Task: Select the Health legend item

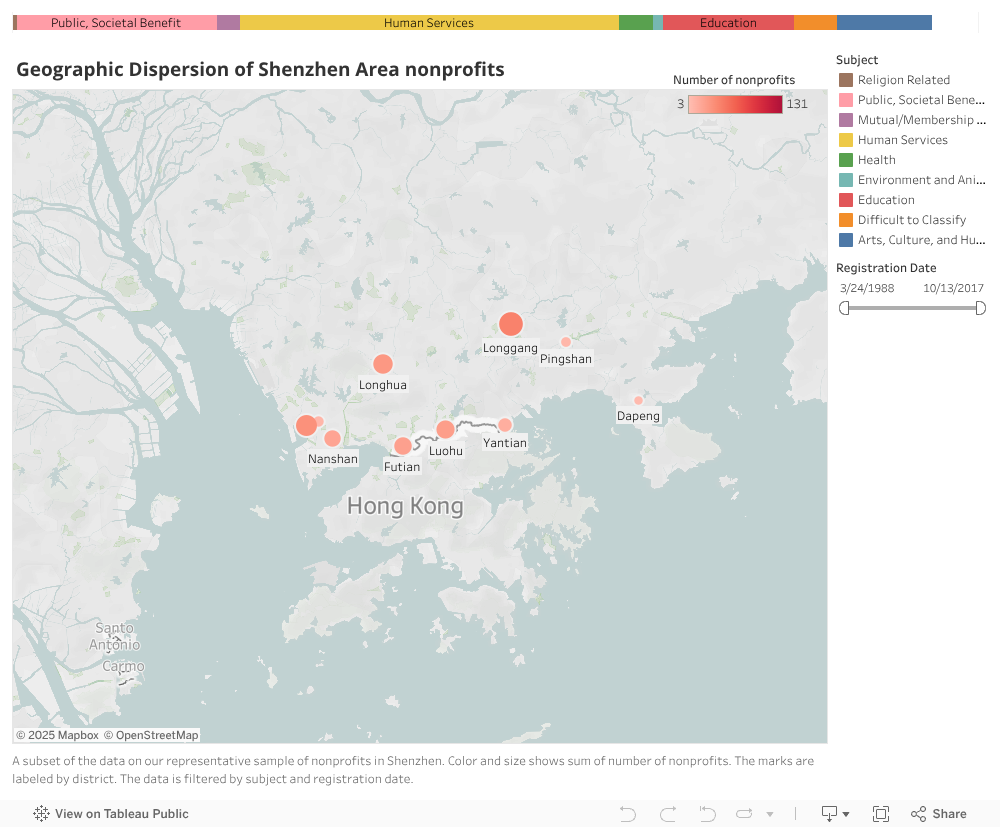Action: 876,160
